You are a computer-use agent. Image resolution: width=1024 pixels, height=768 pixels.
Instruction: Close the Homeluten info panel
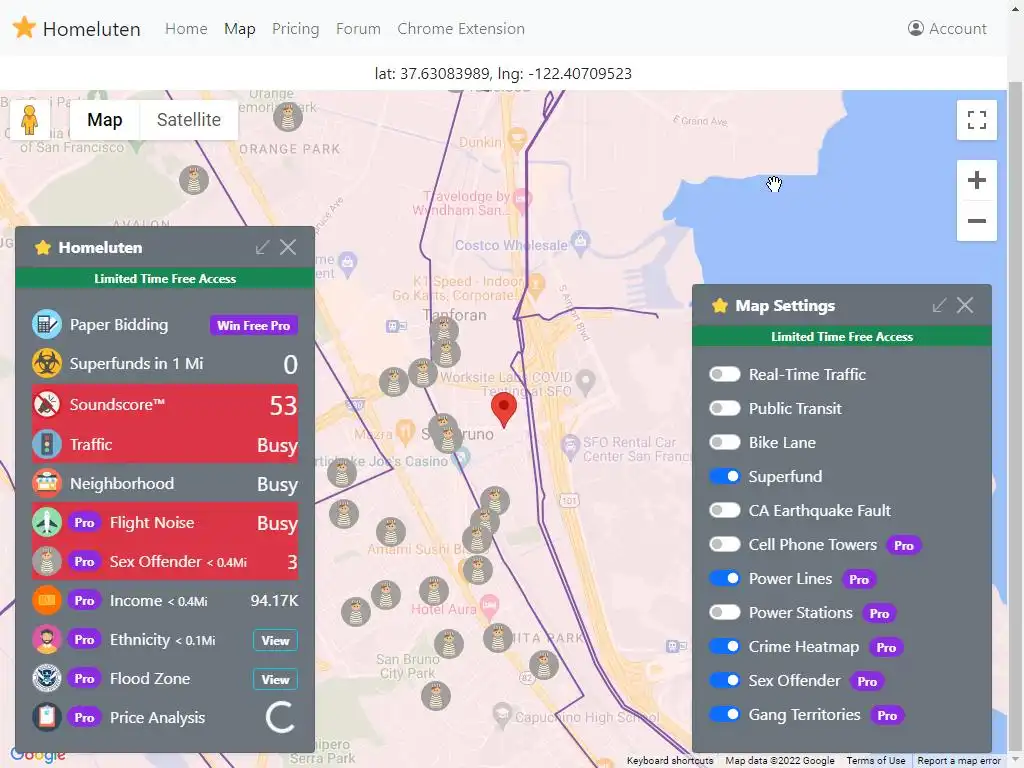(288, 248)
